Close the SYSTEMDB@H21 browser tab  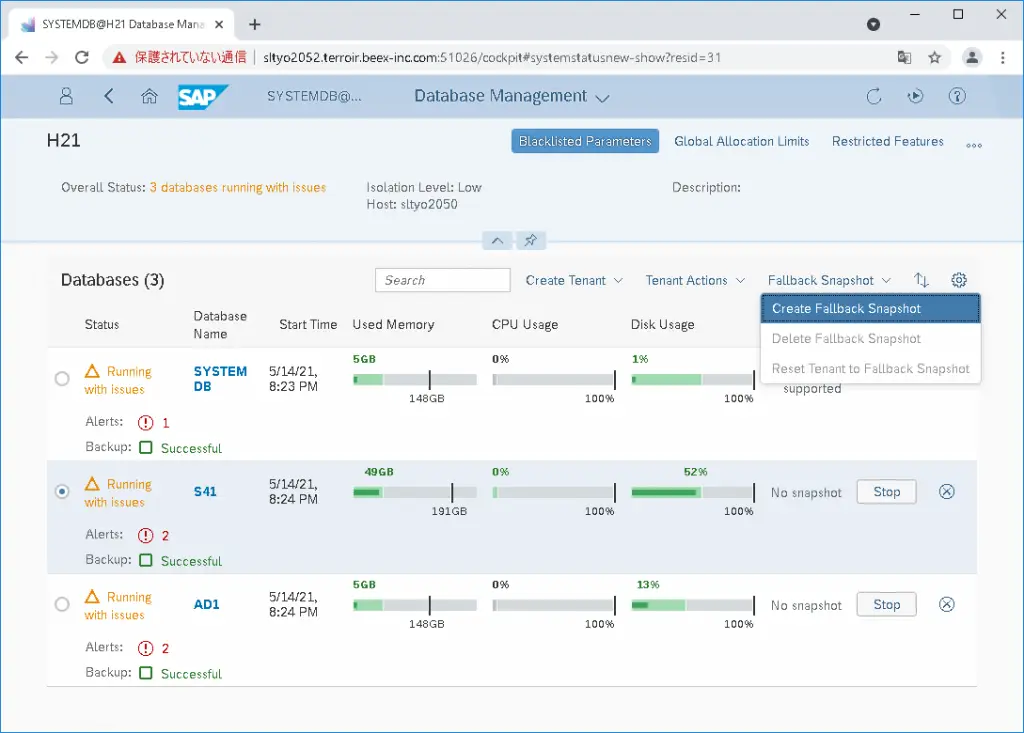pyautogui.click(x=219, y=24)
